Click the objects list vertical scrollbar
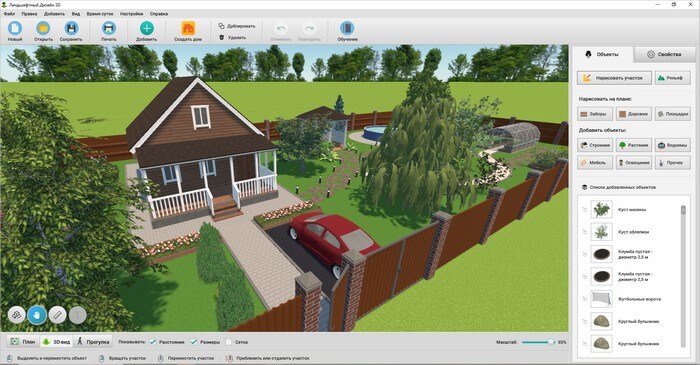The image size is (700, 365). pos(683,276)
